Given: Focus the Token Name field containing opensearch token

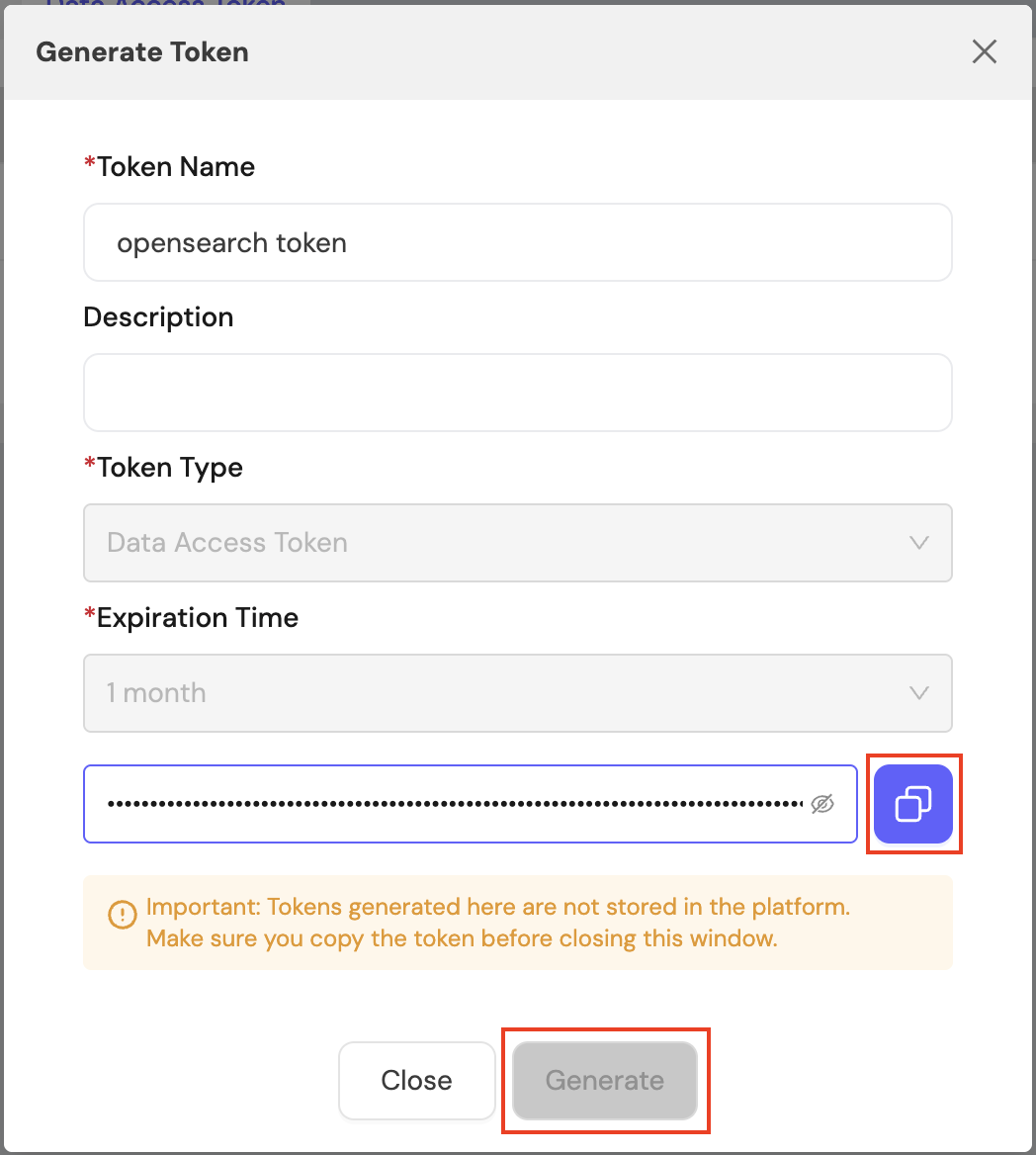Looking at the screenshot, I should [518, 242].
